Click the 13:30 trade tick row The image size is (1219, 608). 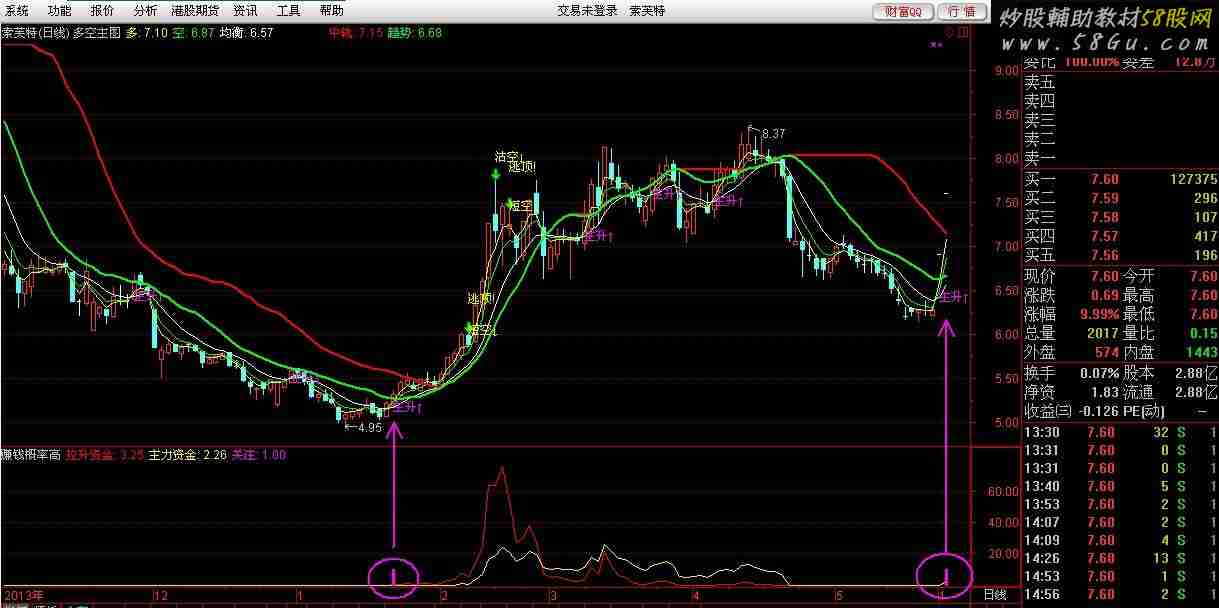coord(1120,432)
